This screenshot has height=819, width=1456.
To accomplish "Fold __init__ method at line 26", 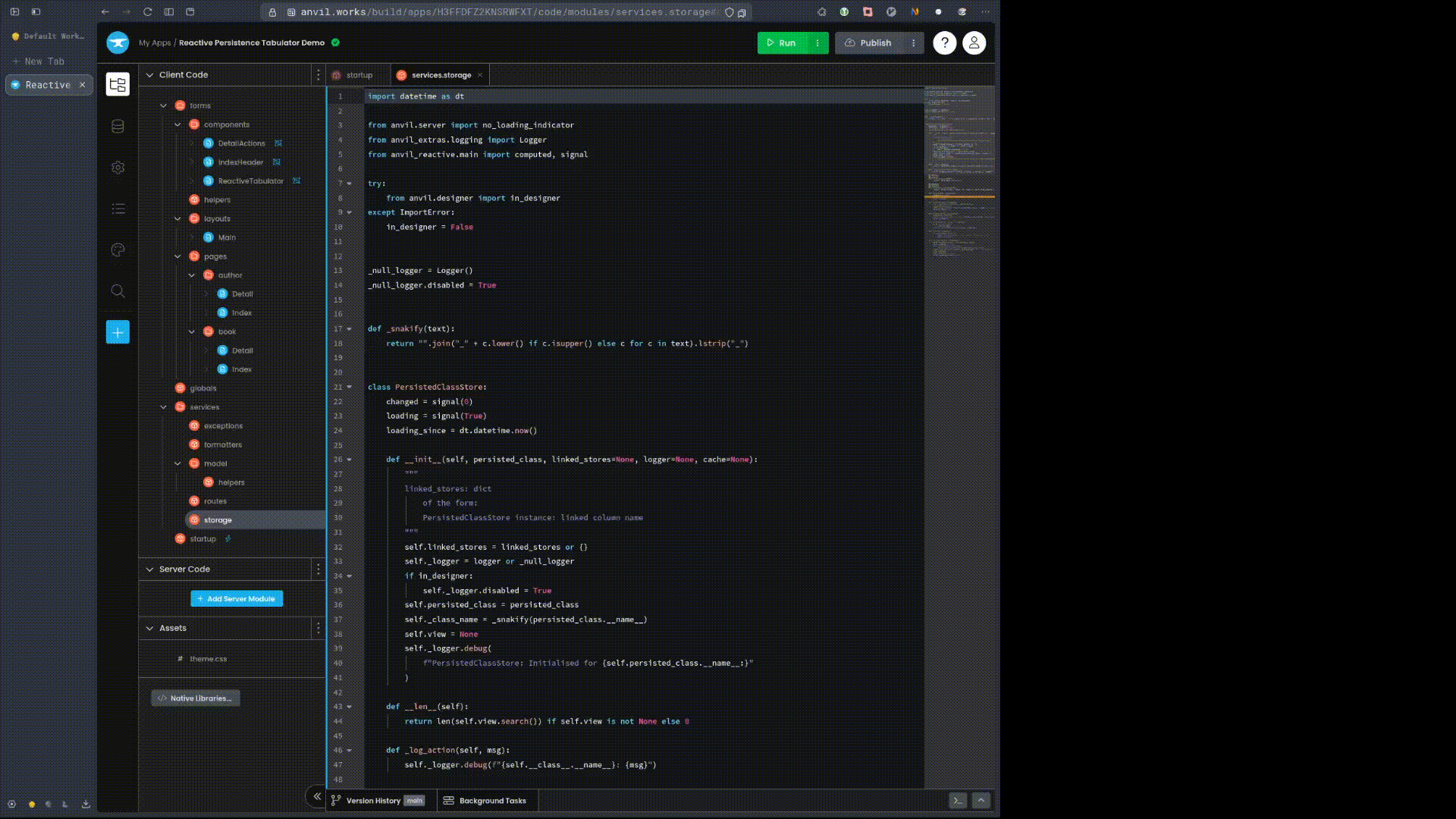I will click(x=350, y=460).
